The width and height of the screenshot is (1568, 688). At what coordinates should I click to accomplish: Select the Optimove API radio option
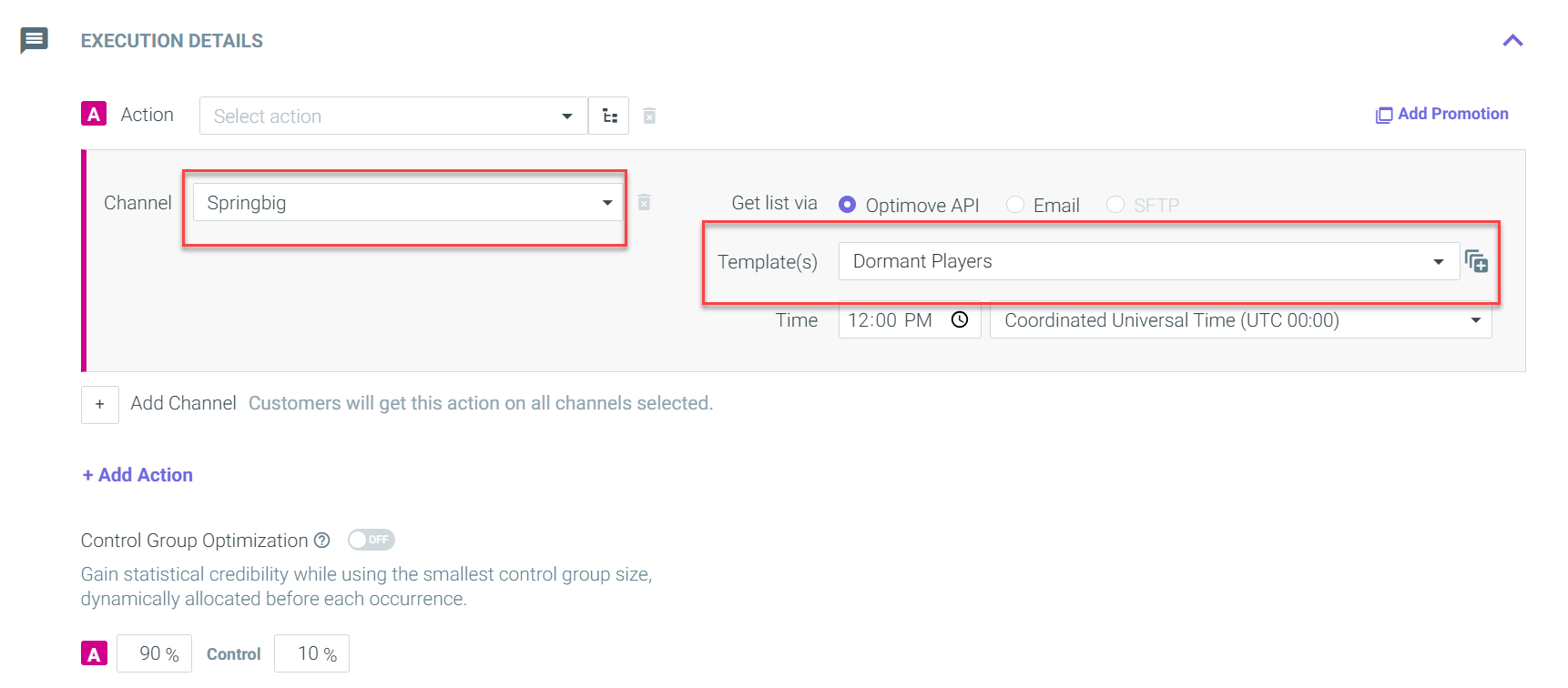pyautogui.click(x=847, y=205)
